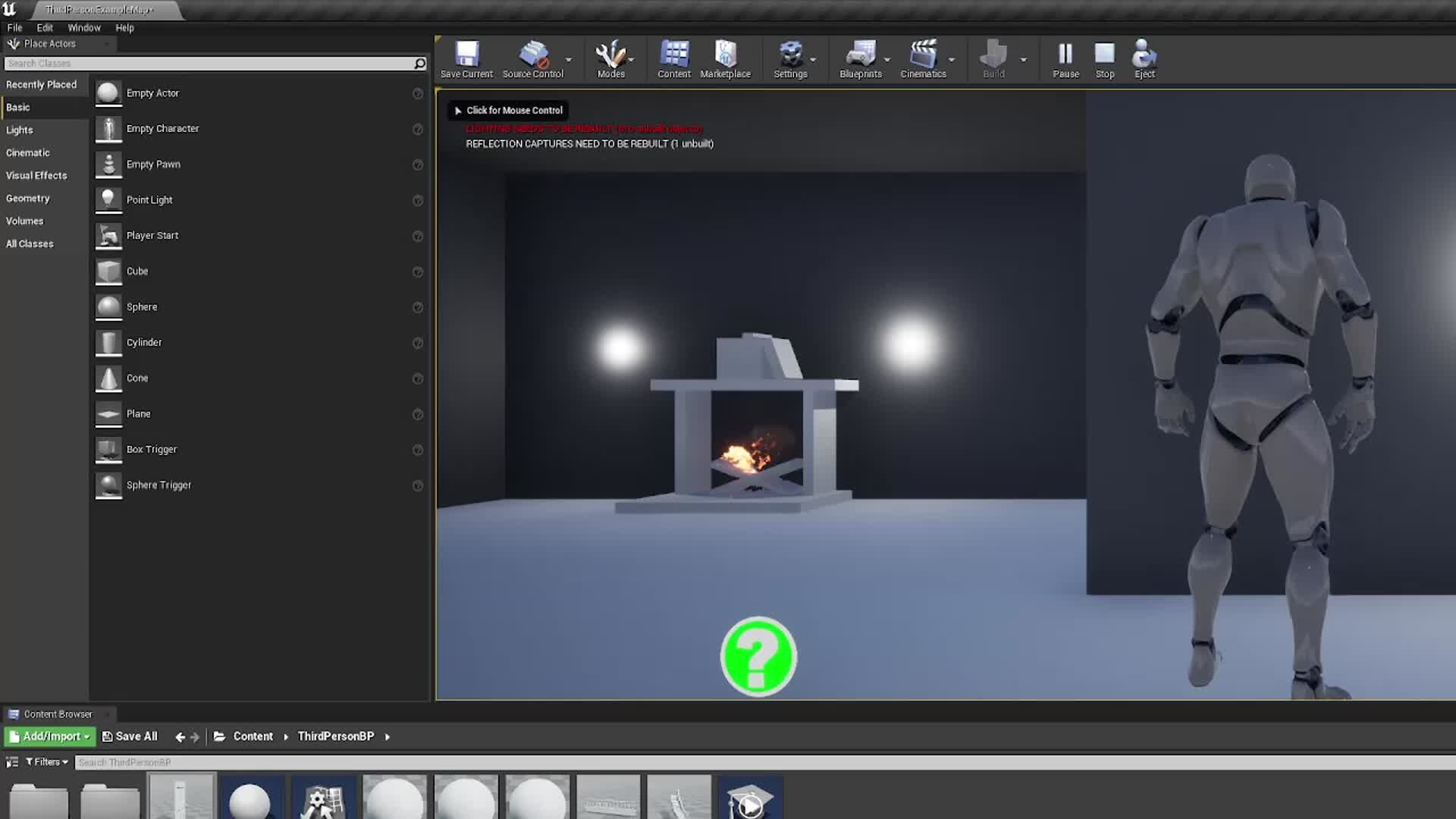The width and height of the screenshot is (1456, 819).
Task: Toggle the Content Browser sources panel icon
Action: point(12,762)
